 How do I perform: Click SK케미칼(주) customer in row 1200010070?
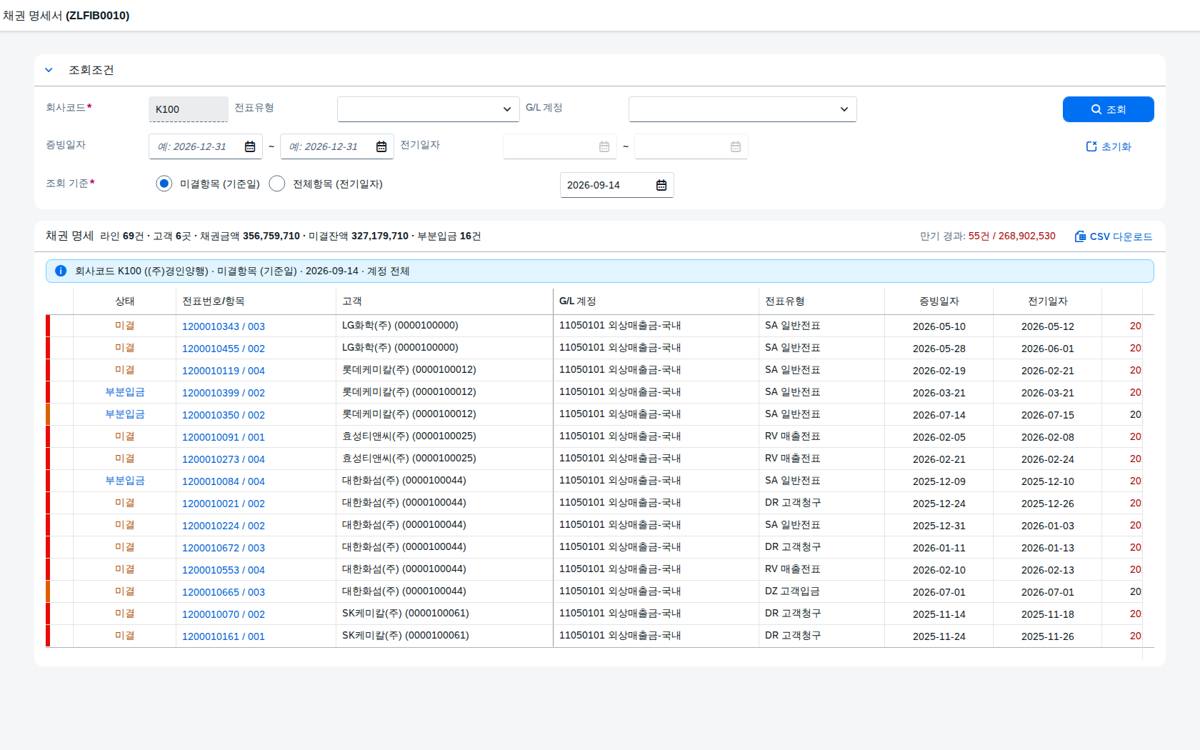point(405,613)
